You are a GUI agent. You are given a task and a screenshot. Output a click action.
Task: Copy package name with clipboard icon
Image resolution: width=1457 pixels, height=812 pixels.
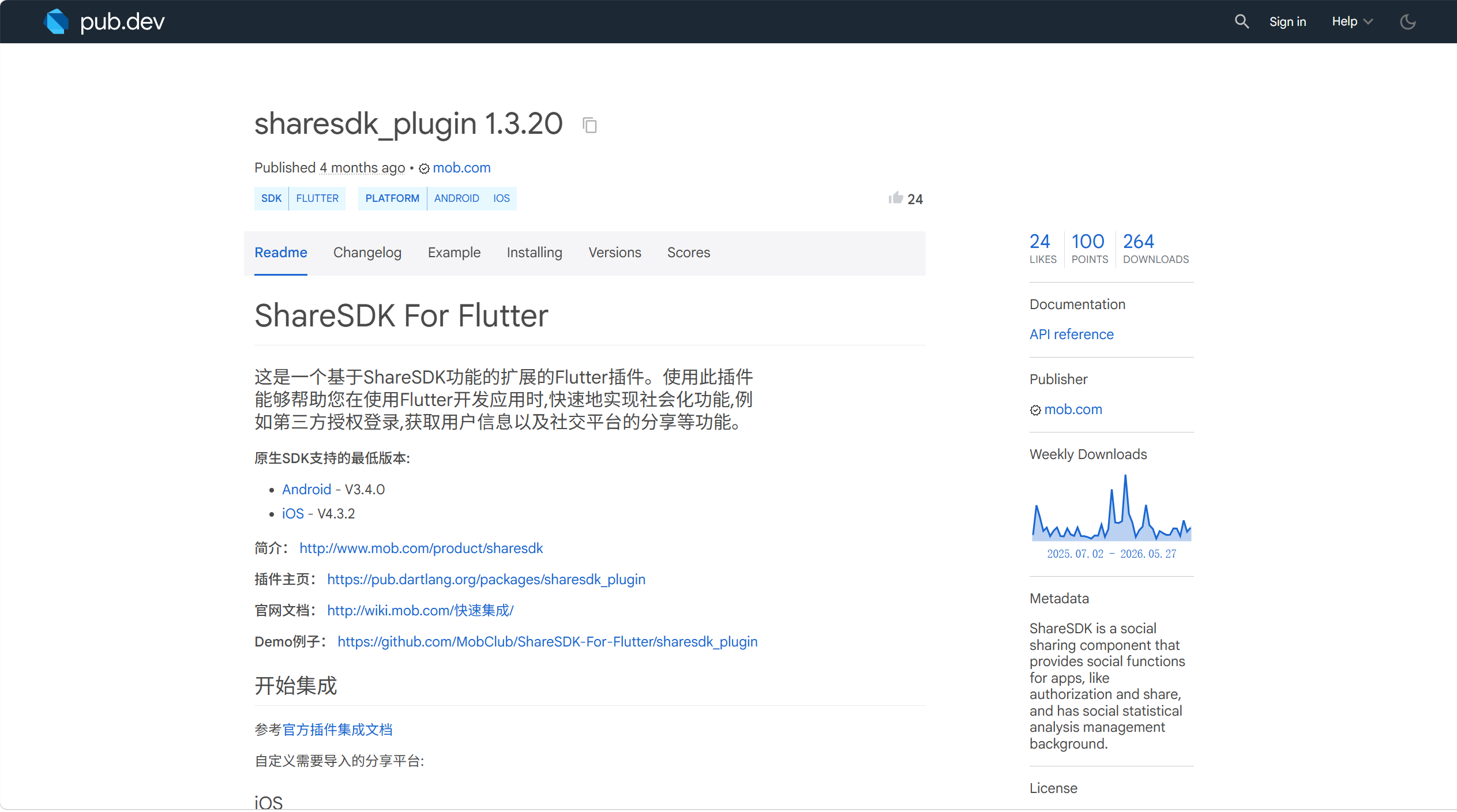click(x=589, y=125)
